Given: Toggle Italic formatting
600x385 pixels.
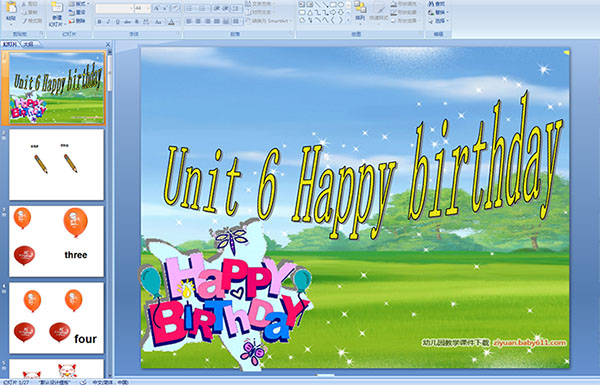Looking at the screenshot, I should coord(108,22).
